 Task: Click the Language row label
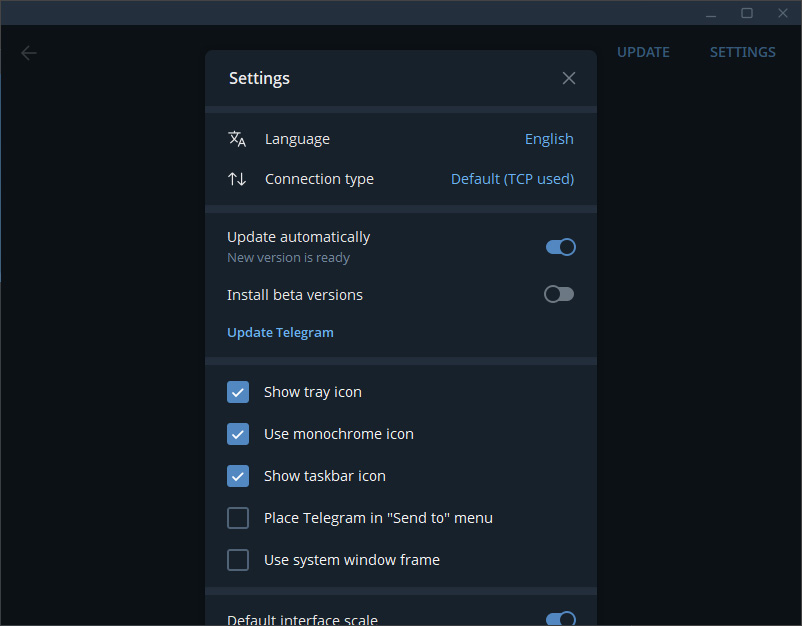pyautogui.click(x=297, y=139)
